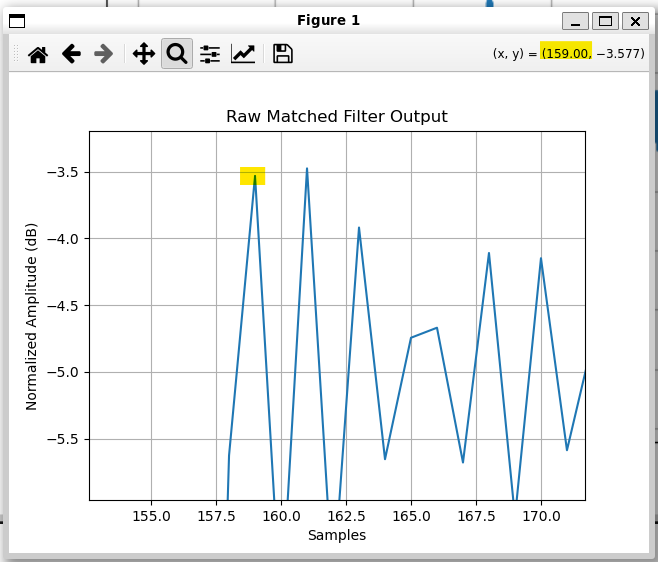Screen dimensions: 658x562
Task: Toggle the Zoom to rectangle tool
Action: coord(177,54)
